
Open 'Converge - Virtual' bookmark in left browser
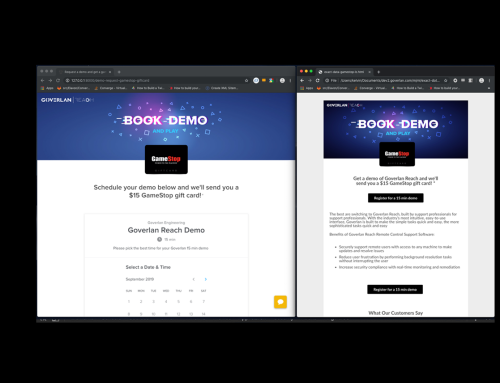tap(110, 88)
